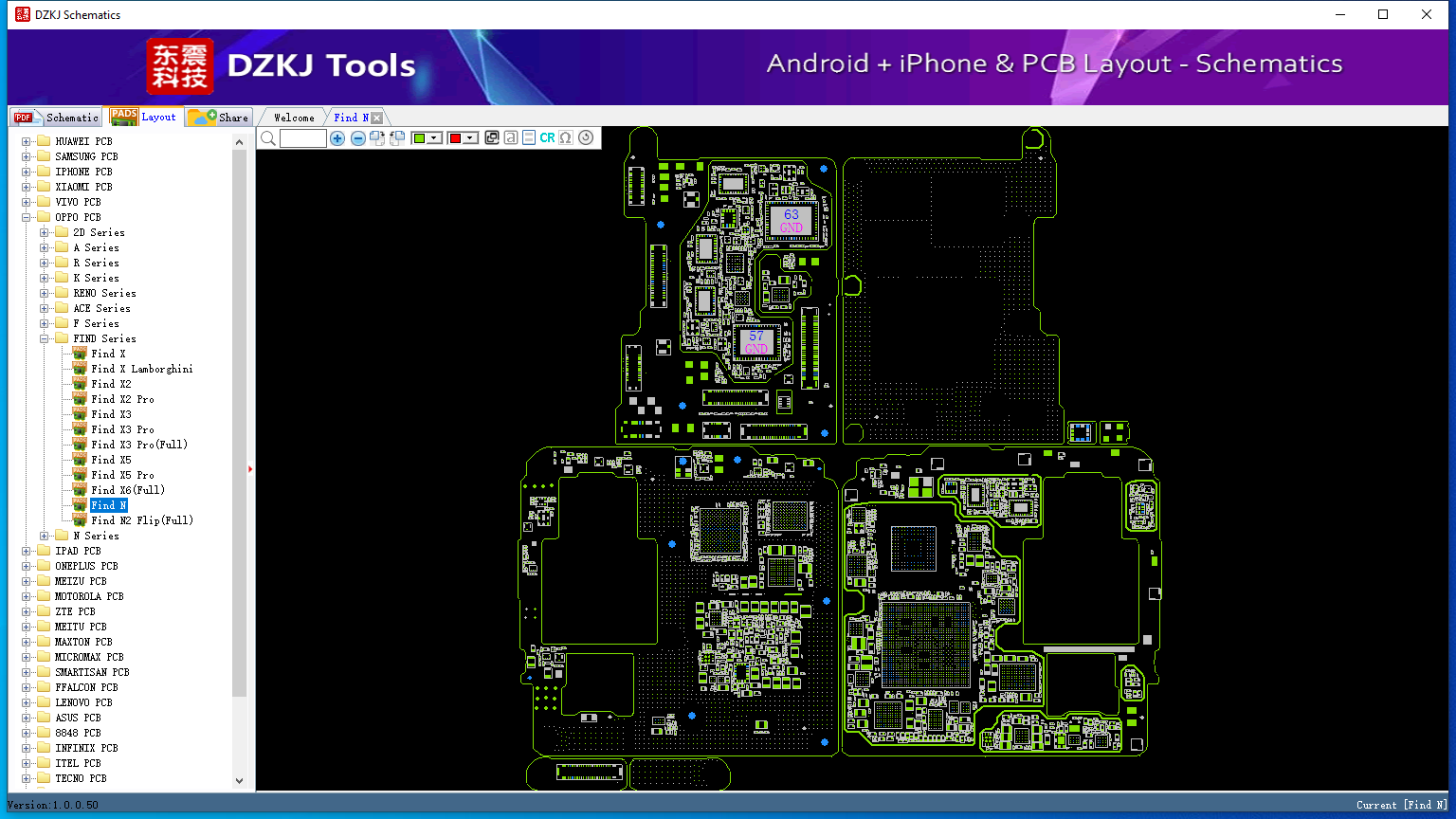
Task: Select the pad labeled 63 GND
Action: coord(792,221)
